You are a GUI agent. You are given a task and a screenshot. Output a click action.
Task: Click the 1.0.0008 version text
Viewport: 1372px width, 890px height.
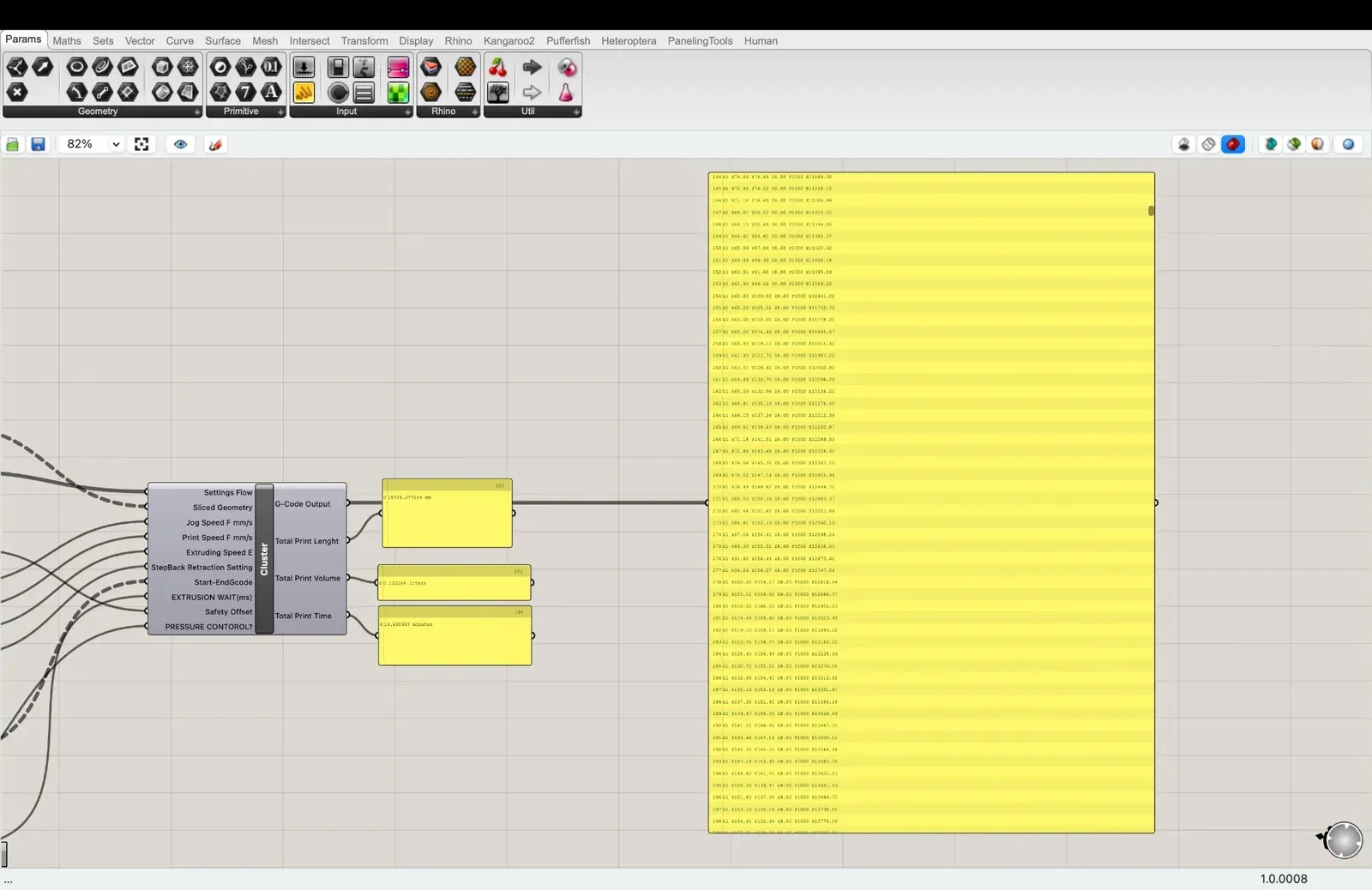1284,879
